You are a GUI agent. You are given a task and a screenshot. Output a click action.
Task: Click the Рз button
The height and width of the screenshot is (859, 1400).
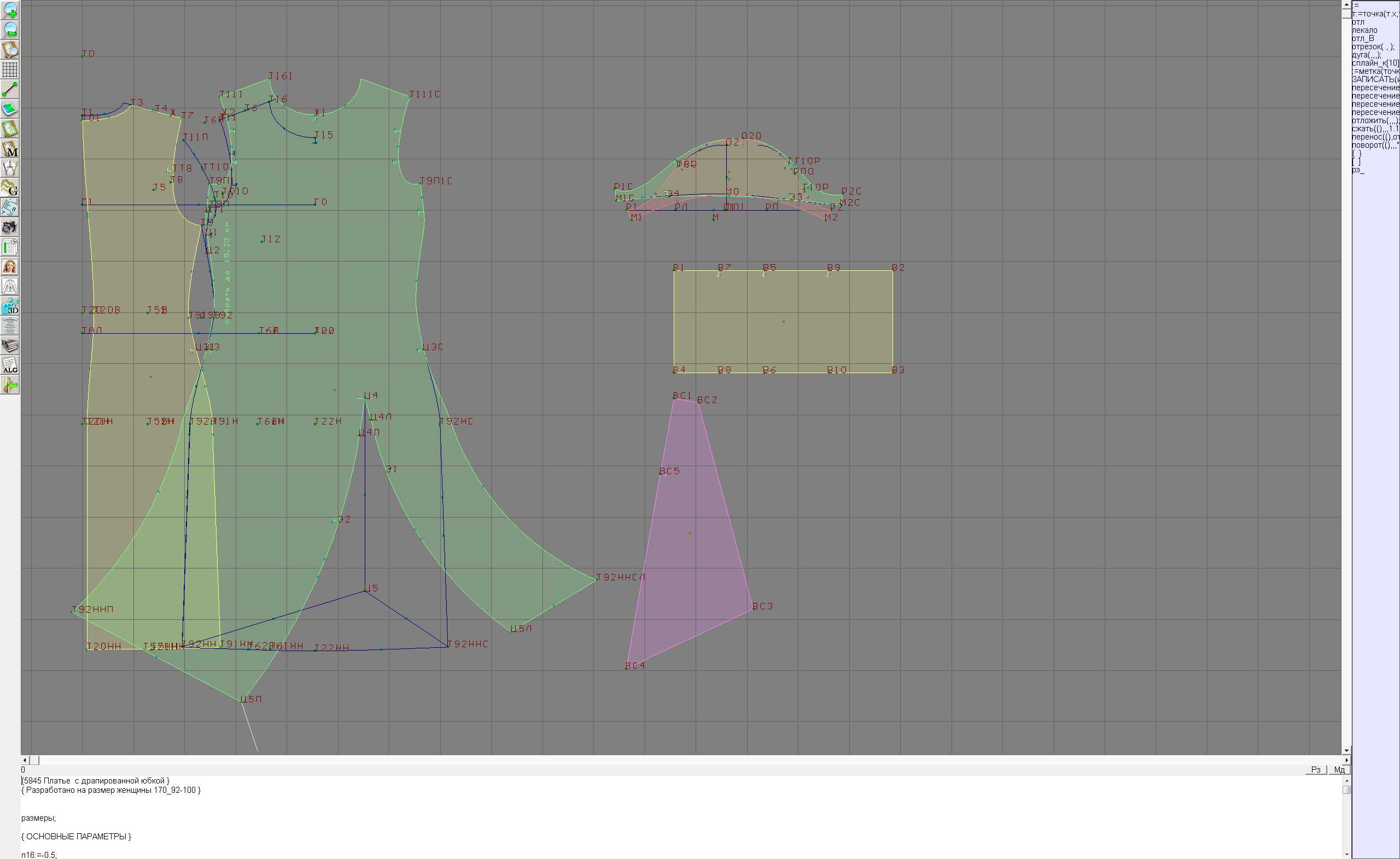click(1316, 770)
